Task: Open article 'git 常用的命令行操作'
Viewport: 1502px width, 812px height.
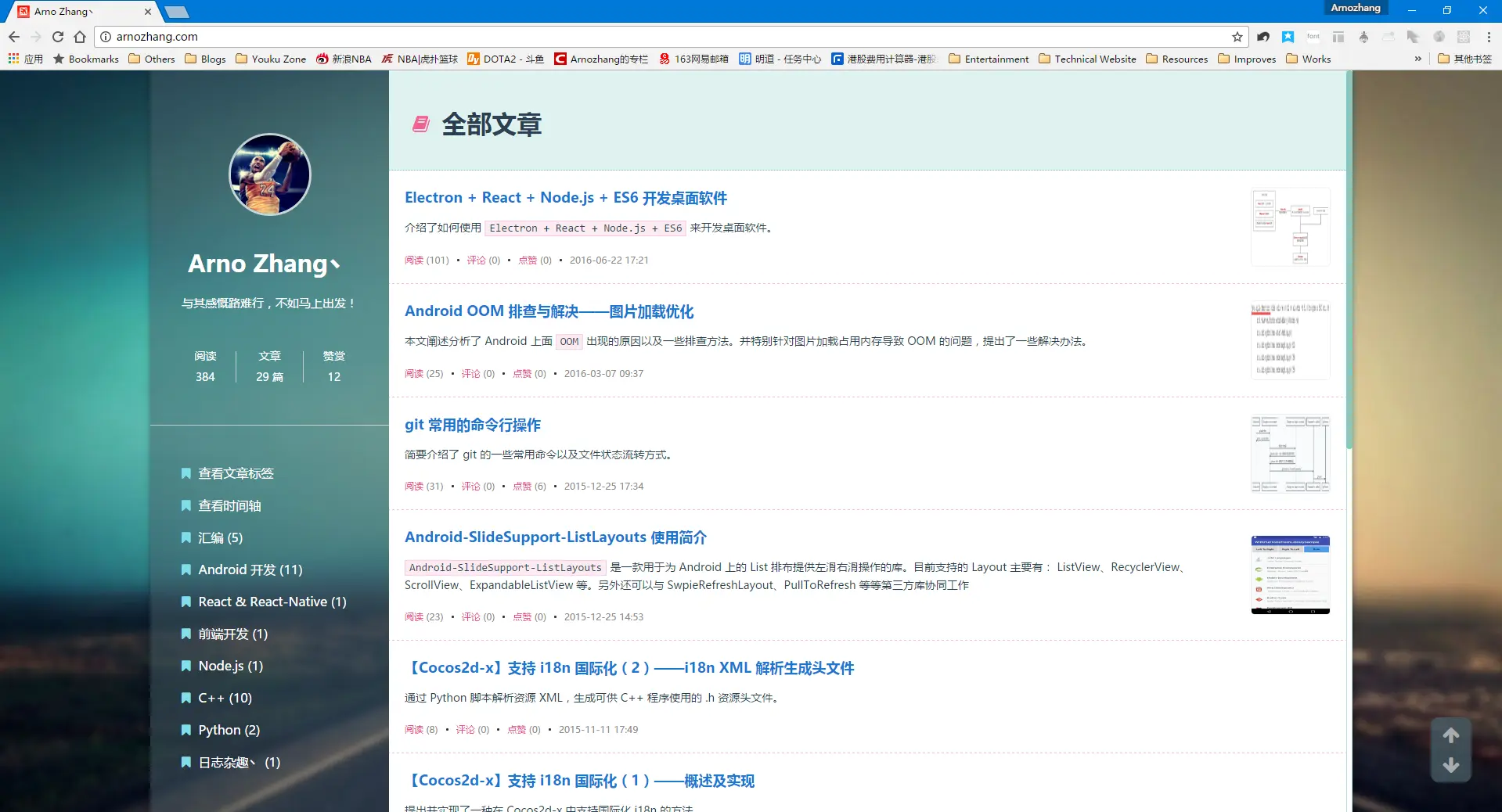Action: click(x=471, y=425)
